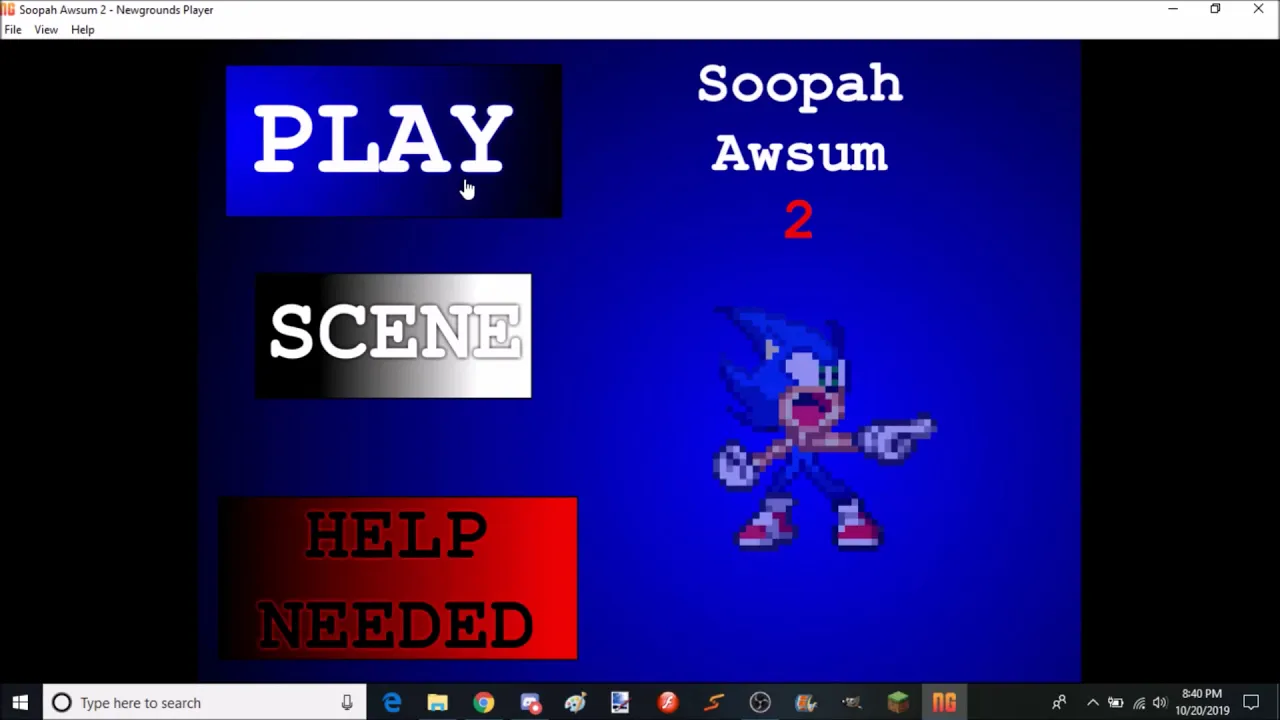Open the People icon in the system tray

click(1059, 703)
